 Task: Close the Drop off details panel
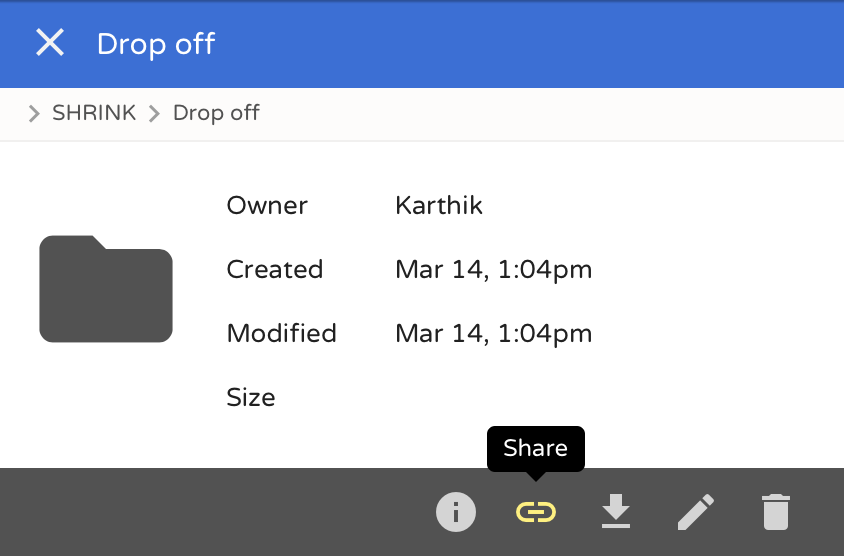tap(49, 43)
